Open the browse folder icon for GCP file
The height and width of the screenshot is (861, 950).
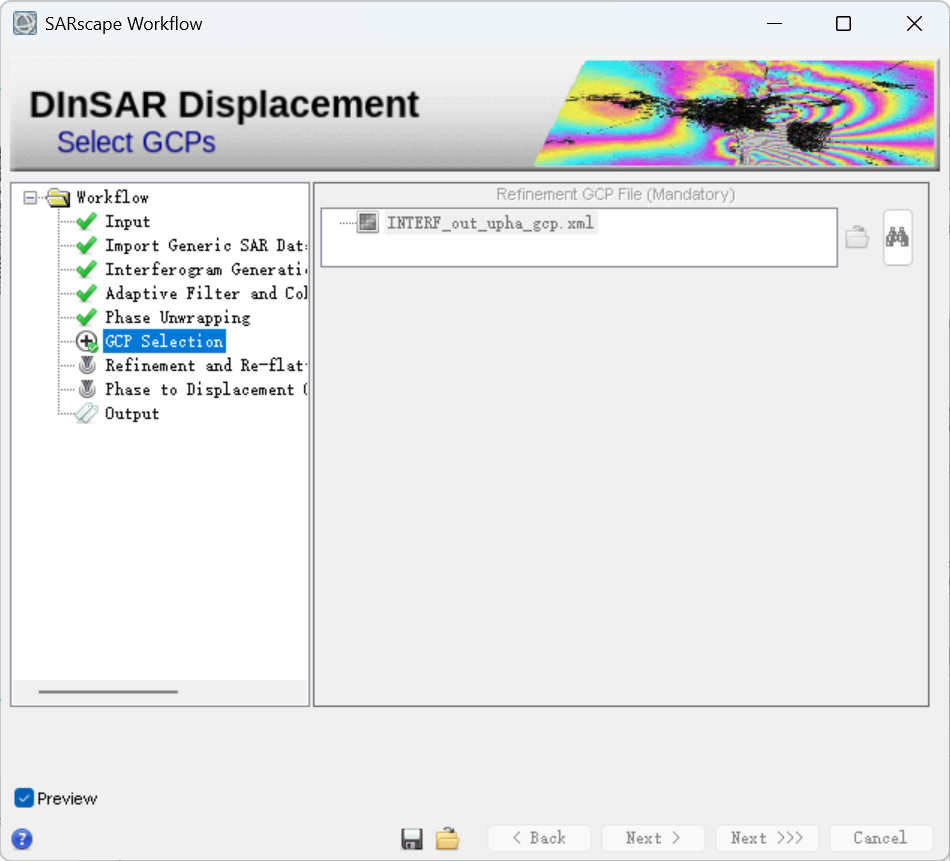coord(857,237)
